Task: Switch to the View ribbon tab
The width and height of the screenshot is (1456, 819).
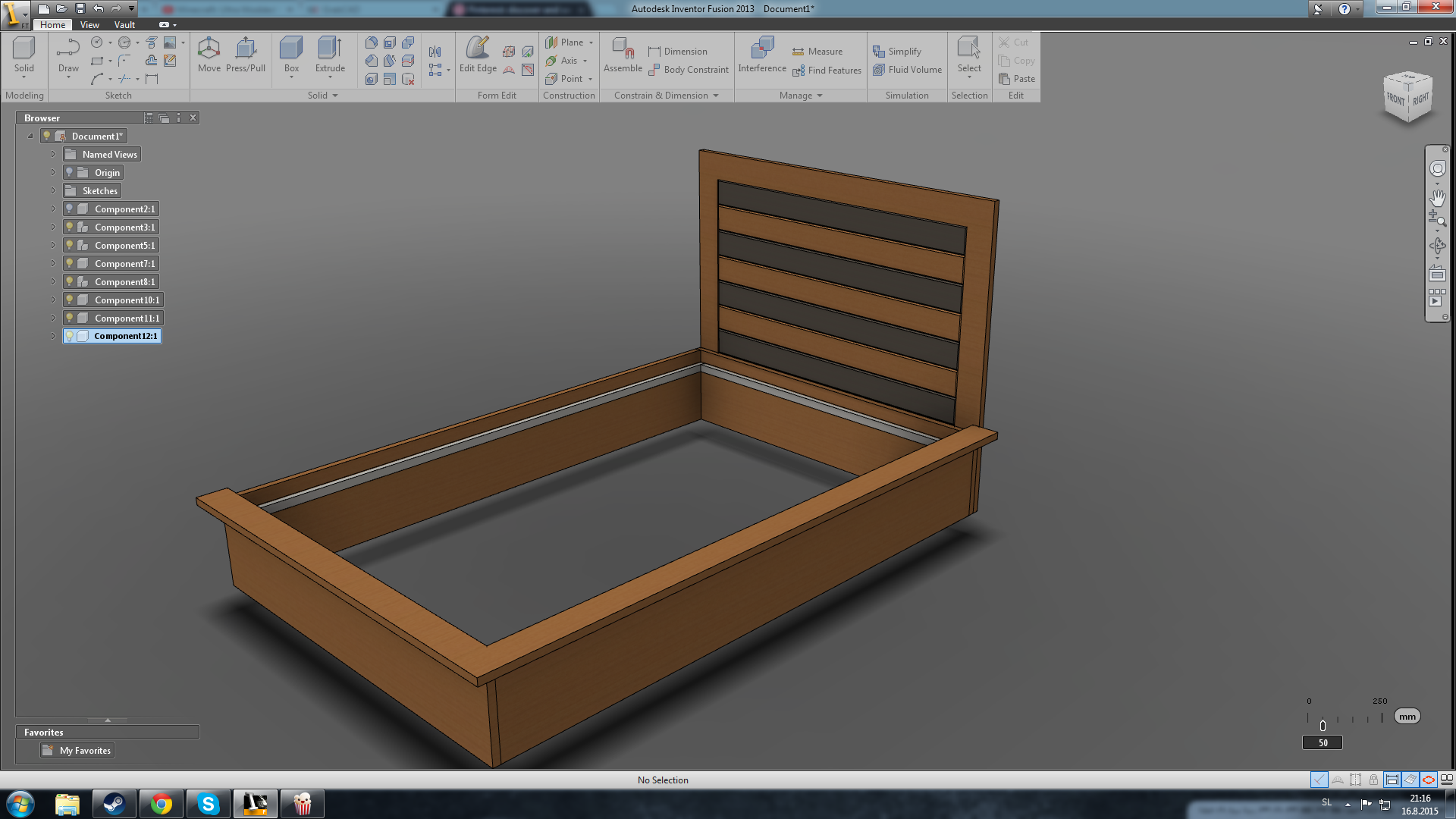Action: point(89,25)
